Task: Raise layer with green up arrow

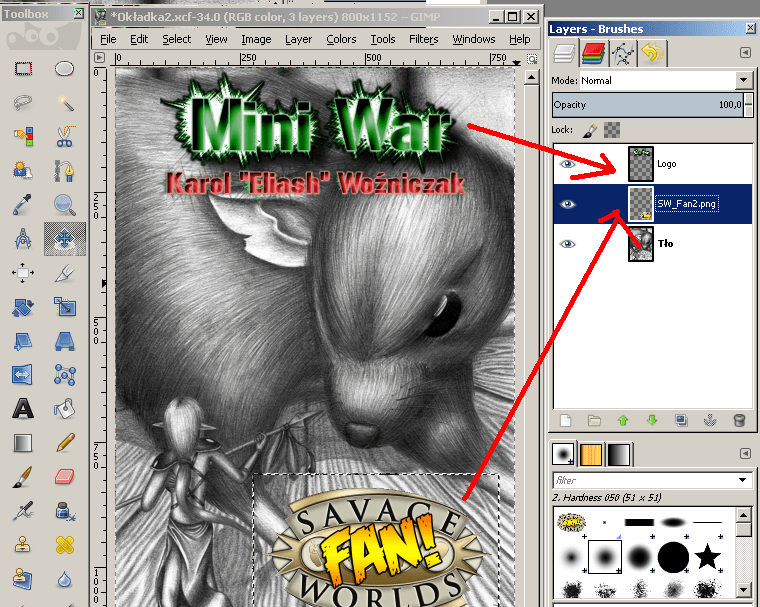Action: (622, 420)
